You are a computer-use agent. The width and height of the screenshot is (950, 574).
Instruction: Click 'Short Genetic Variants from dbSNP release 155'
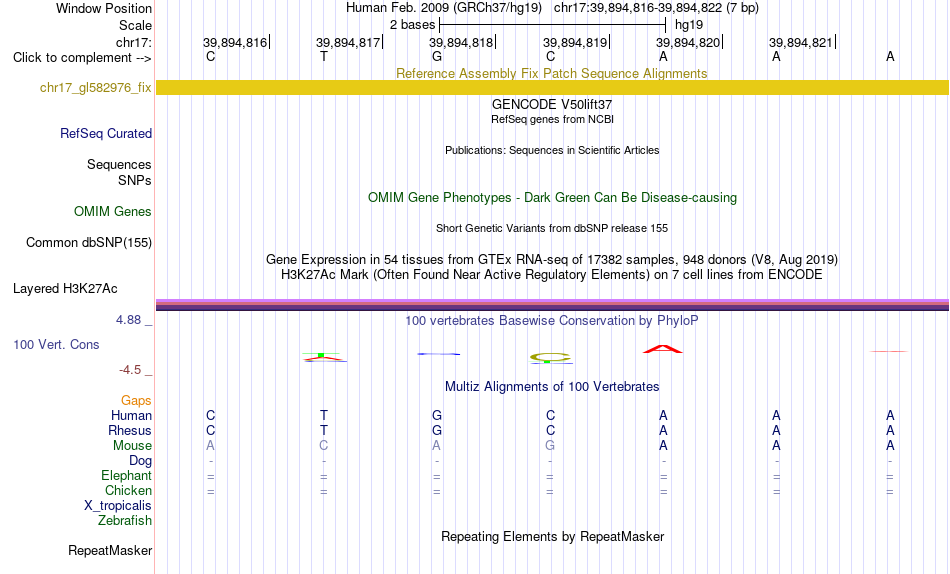(x=552, y=229)
